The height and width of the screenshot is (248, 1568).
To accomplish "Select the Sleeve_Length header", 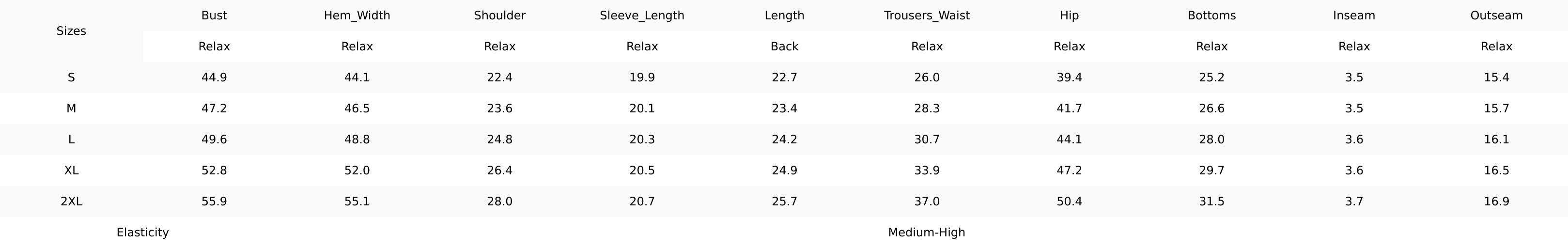I will point(641,16).
